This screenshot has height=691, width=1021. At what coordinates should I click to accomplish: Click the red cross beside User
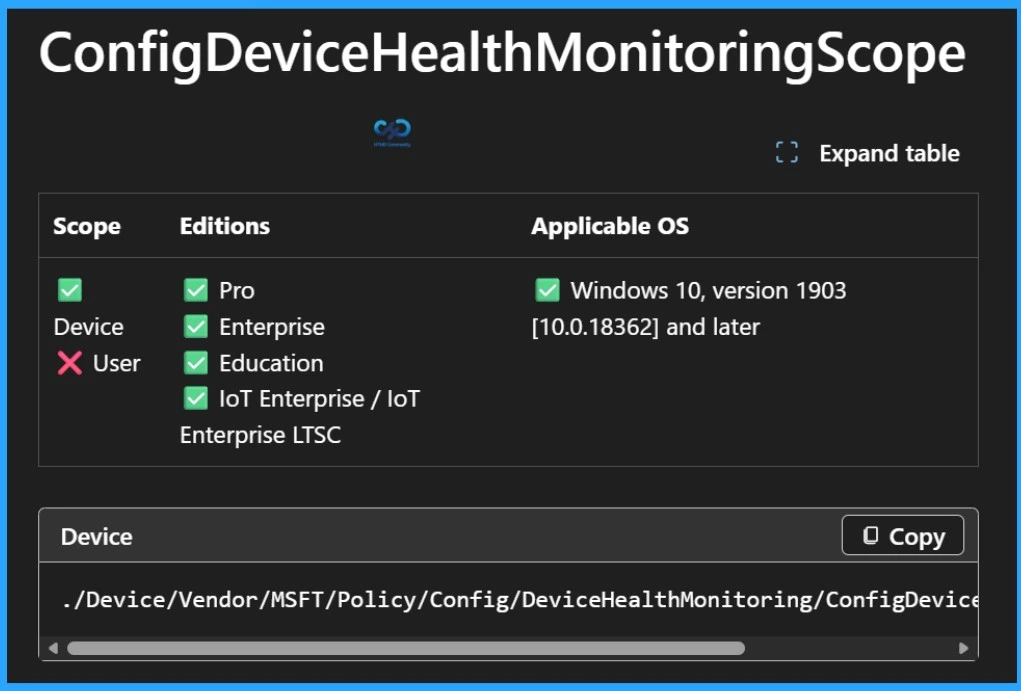pos(70,363)
